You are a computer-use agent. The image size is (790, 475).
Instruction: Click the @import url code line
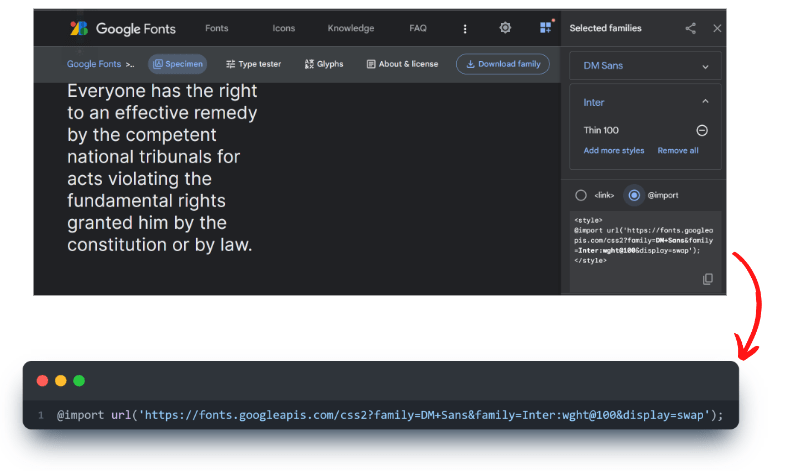pyautogui.click(x=389, y=415)
